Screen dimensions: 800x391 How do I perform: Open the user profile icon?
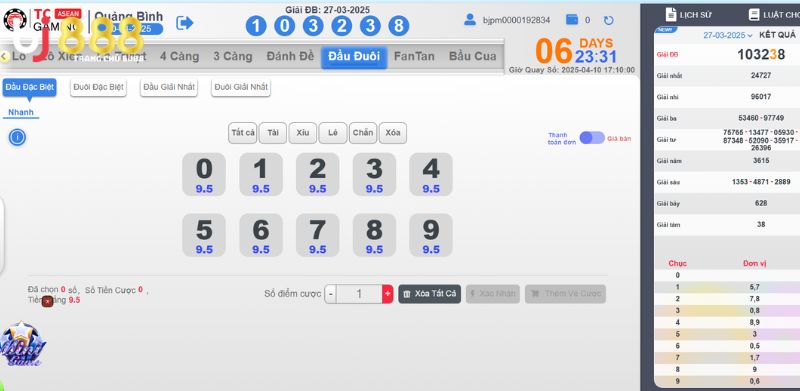click(469, 20)
